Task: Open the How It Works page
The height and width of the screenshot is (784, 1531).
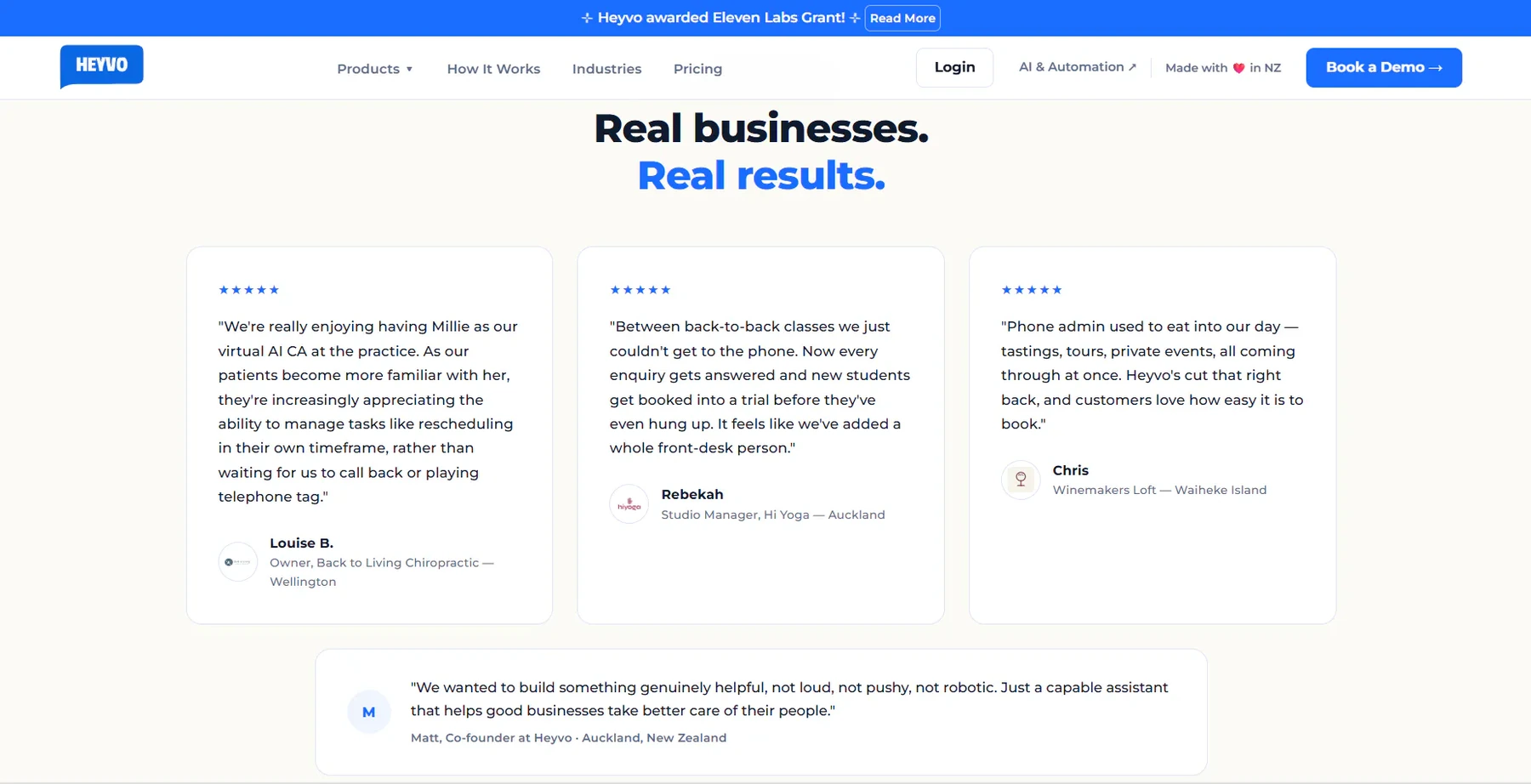Action: coord(493,69)
